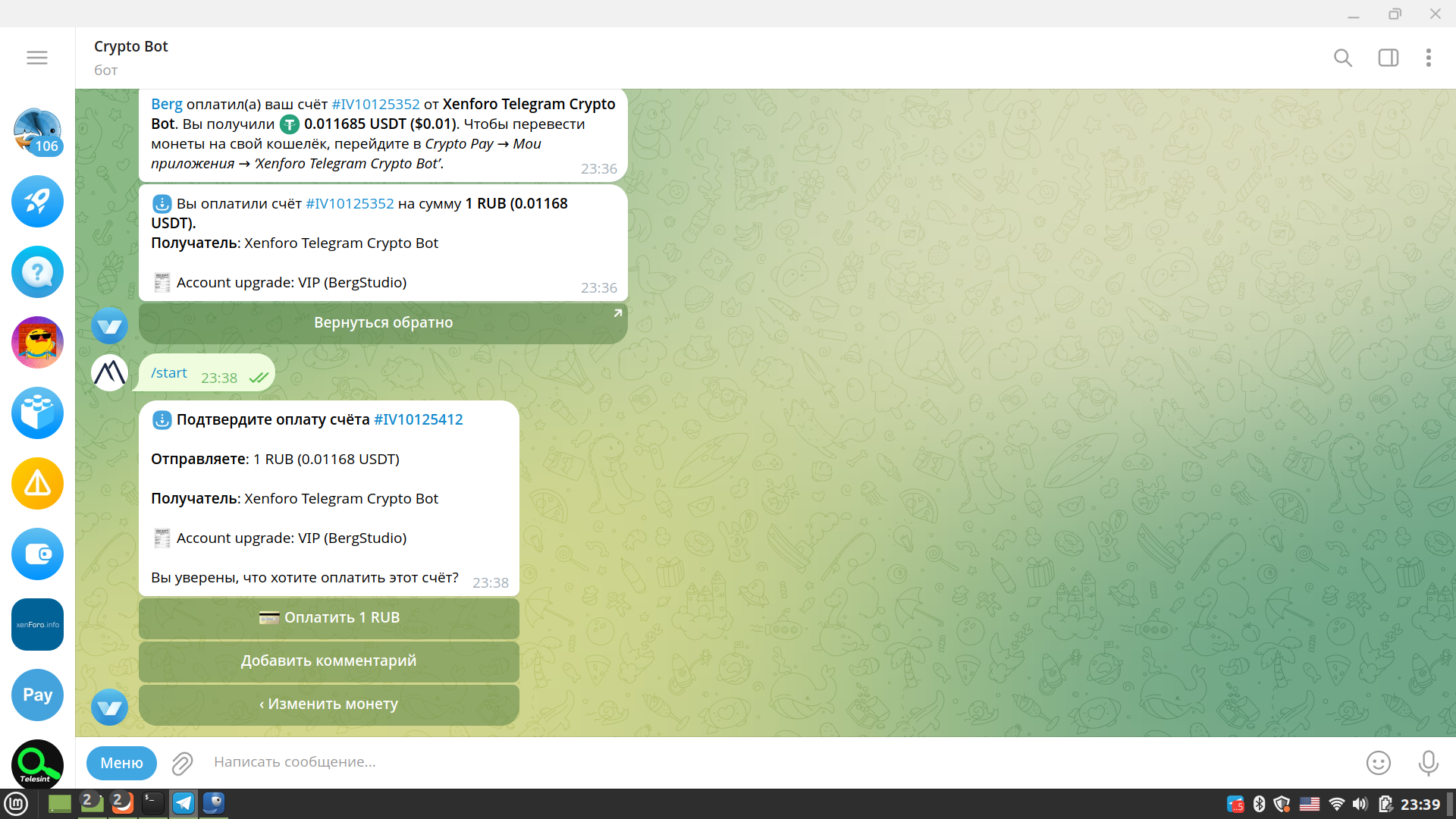Open the Pay chat in sidebar

[x=37, y=695]
